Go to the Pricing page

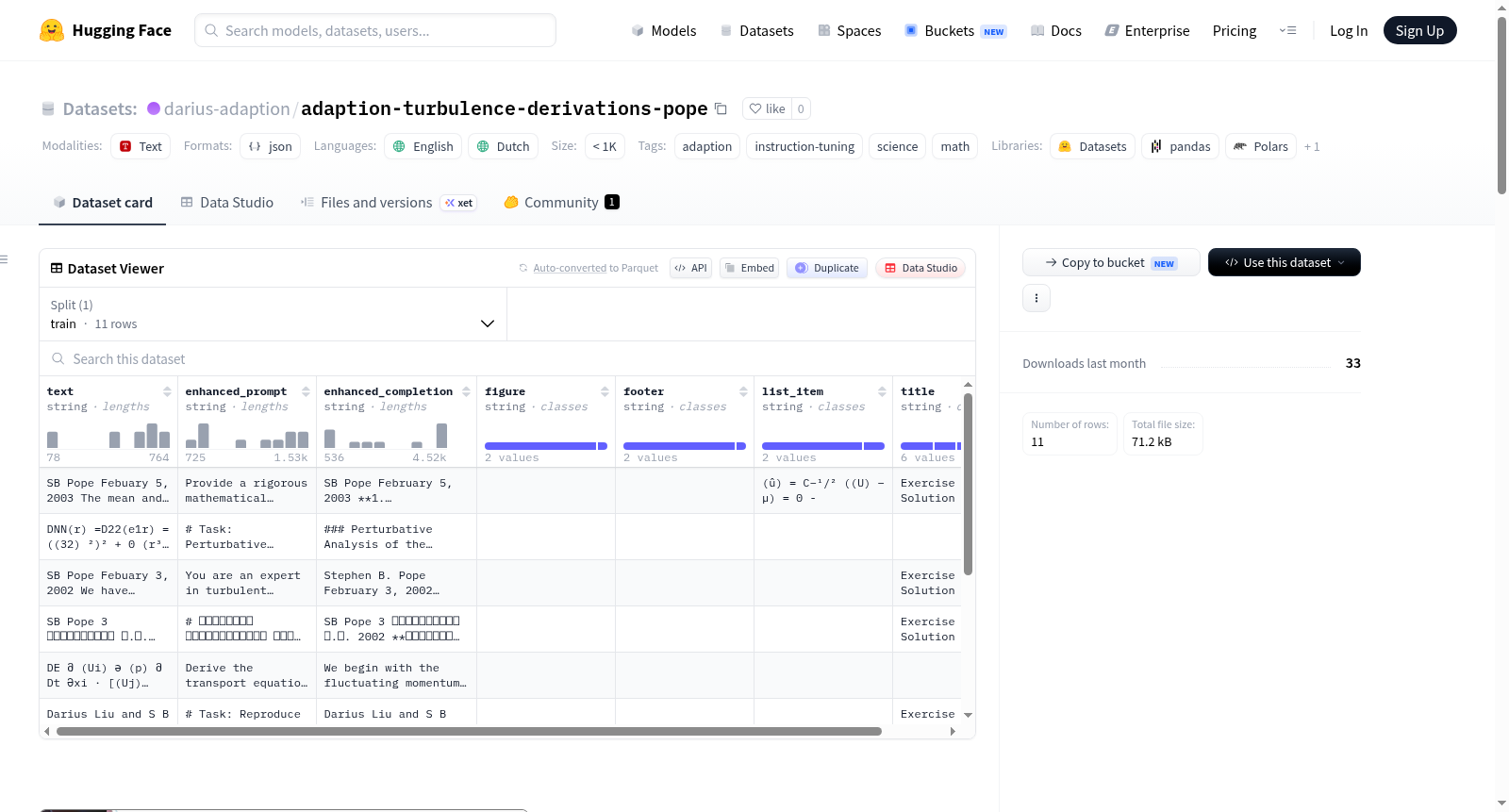click(1235, 31)
